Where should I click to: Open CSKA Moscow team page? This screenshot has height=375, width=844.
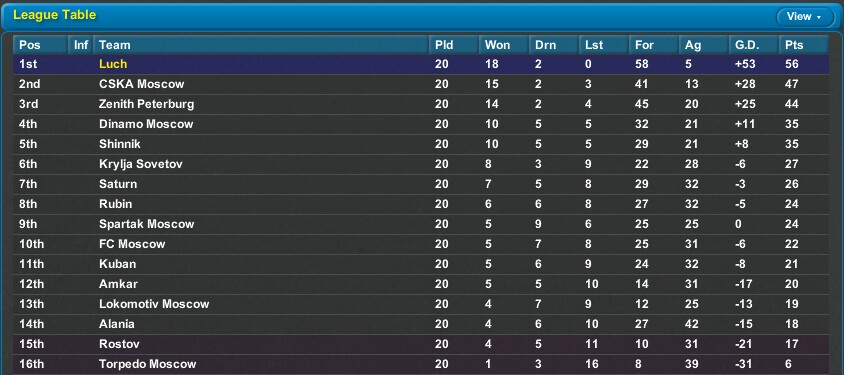142,84
